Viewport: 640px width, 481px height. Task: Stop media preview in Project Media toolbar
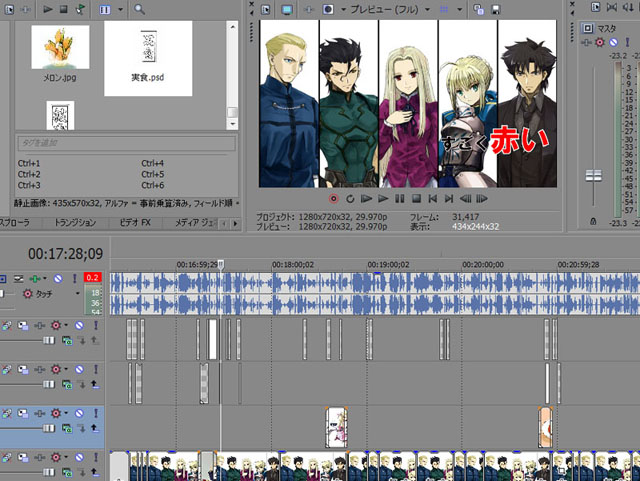pyautogui.click(x=64, y=9)
